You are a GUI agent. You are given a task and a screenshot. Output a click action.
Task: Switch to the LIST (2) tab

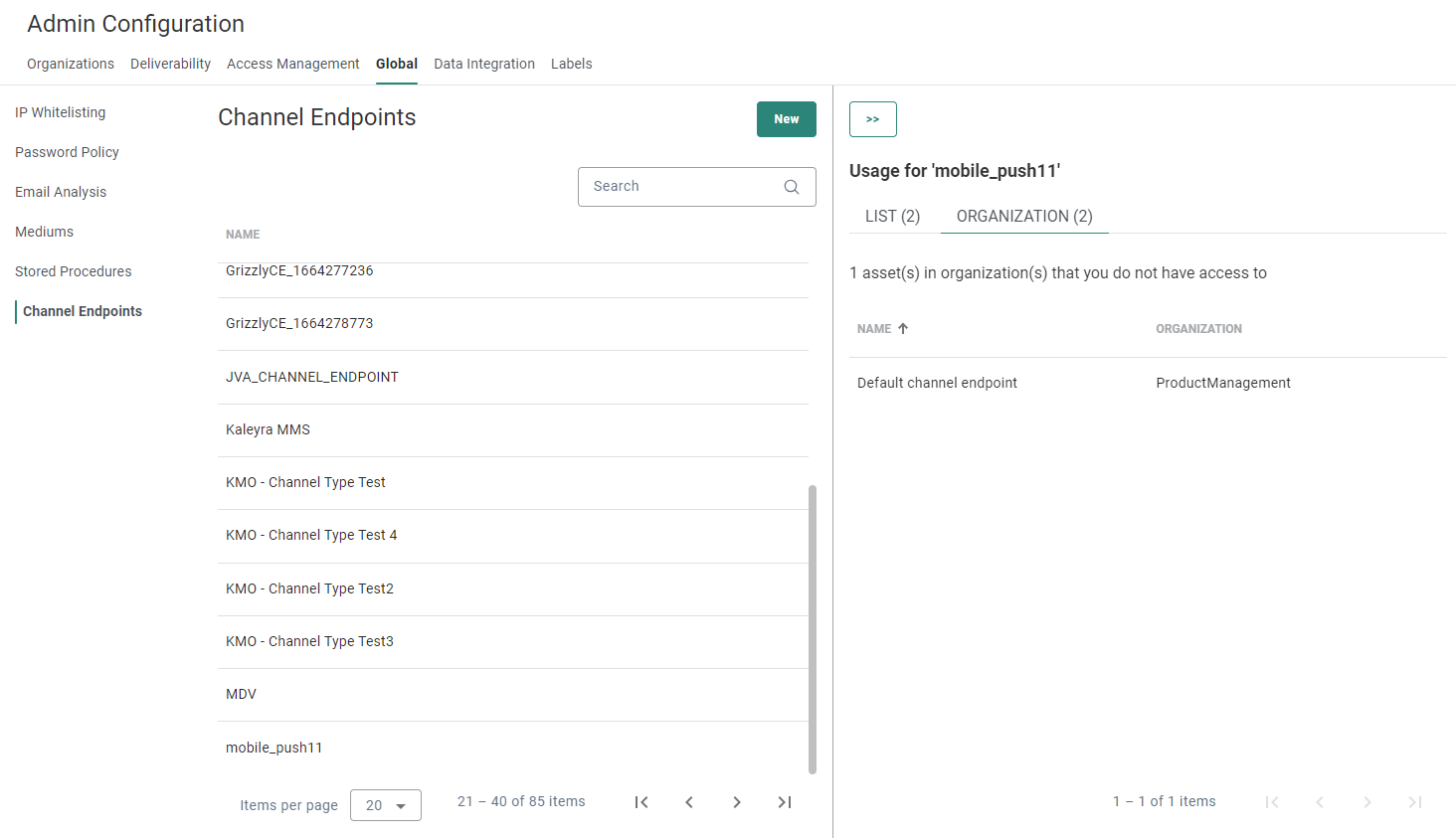[892, 216]
